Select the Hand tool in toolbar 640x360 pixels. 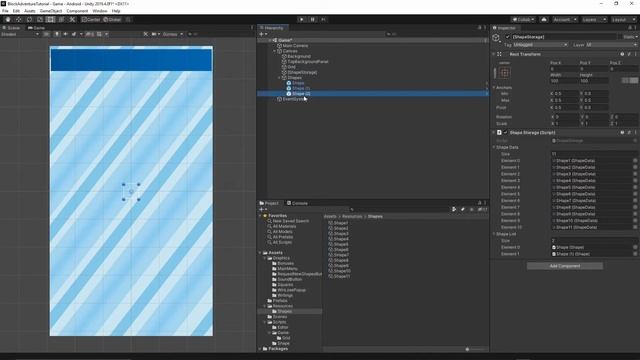coord(8,20)
